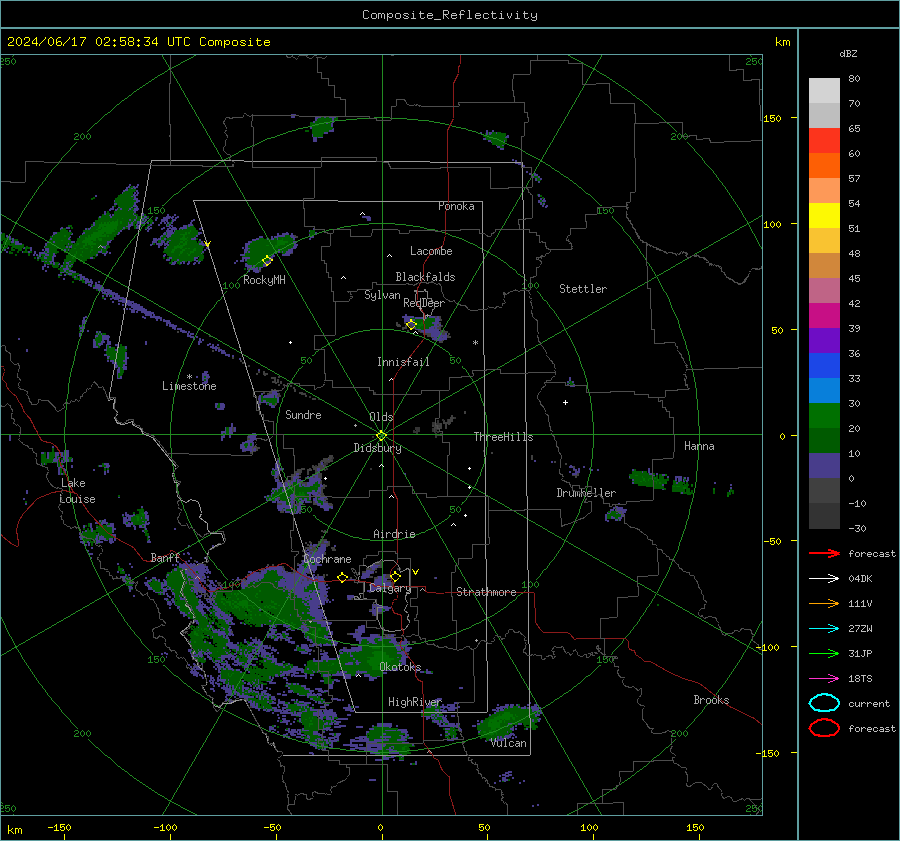The height and width of the screenshot is (841, 900).
Task: Click the current legend text
Action: pyautogui.click(x=869, y=703)
